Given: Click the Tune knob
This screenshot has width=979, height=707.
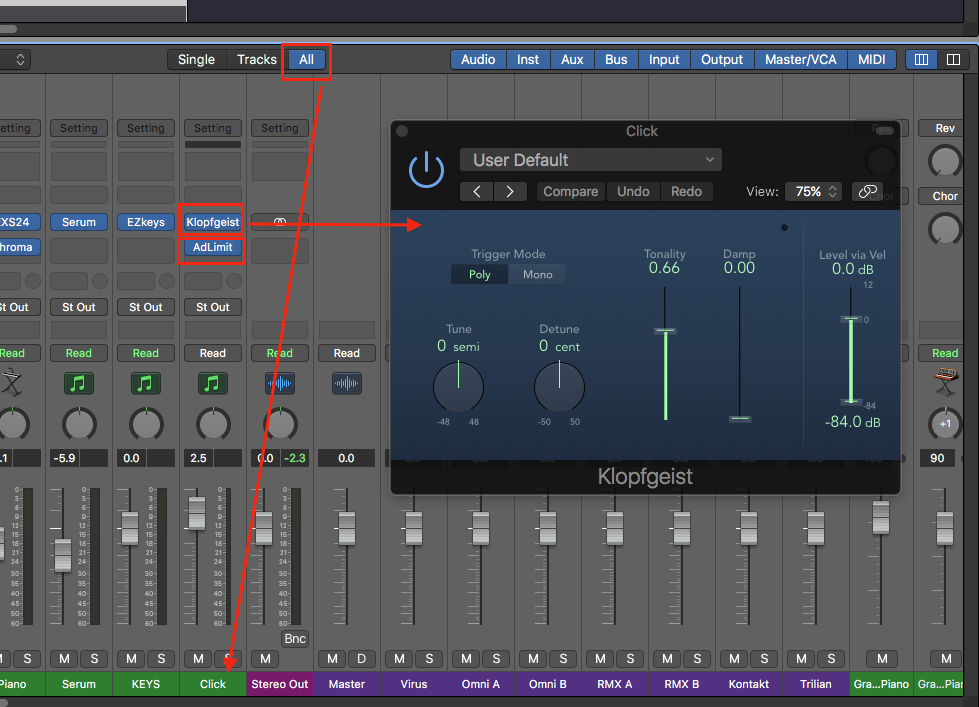Looking at the screenshot, I should (x=458, y=387).
